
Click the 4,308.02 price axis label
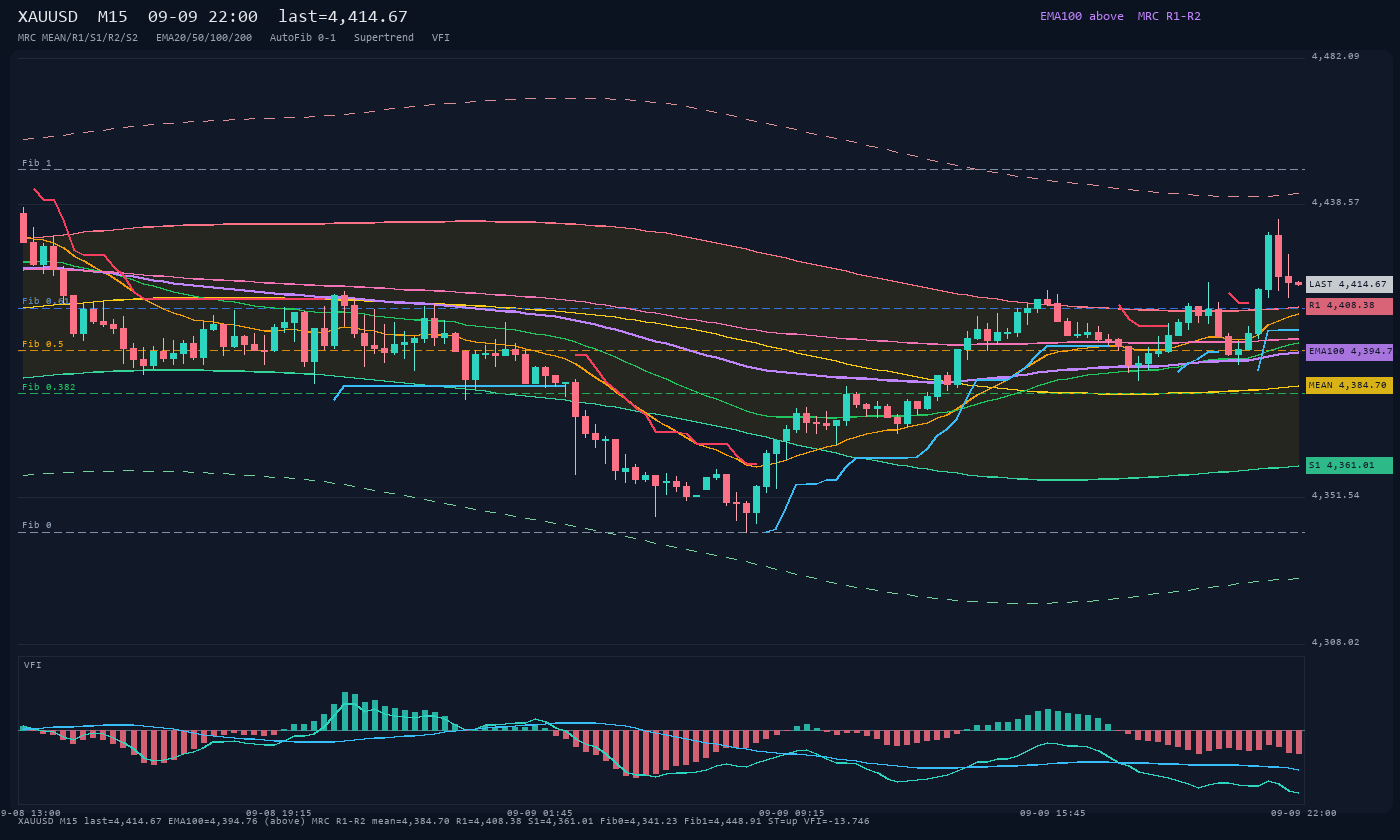tap(1336, 642)
